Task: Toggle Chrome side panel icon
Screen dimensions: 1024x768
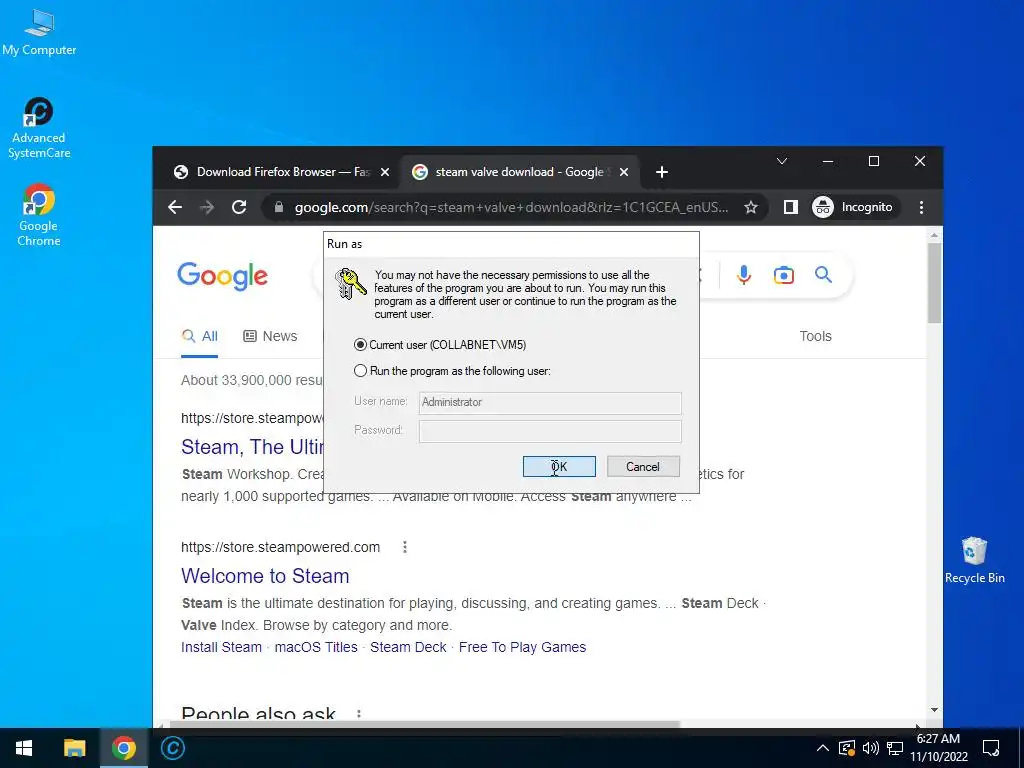Action: (x=790, y=207)
